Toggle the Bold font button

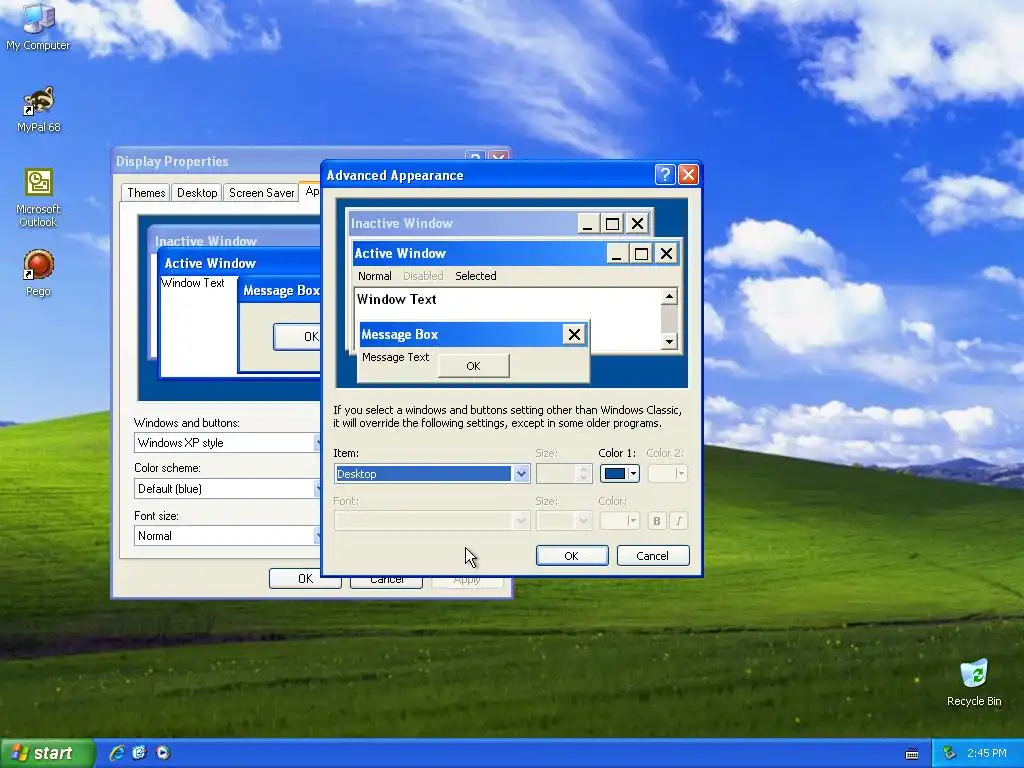(x=657, y=520)
